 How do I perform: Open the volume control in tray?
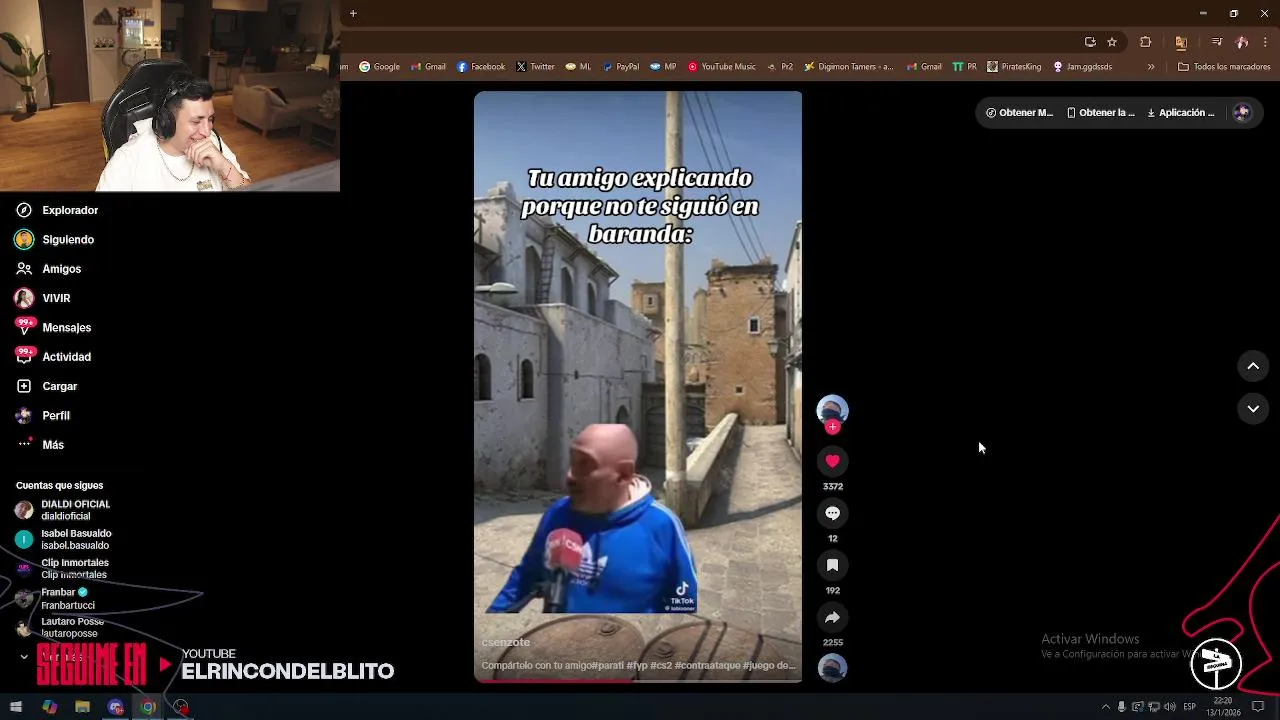pos(1170,707)
